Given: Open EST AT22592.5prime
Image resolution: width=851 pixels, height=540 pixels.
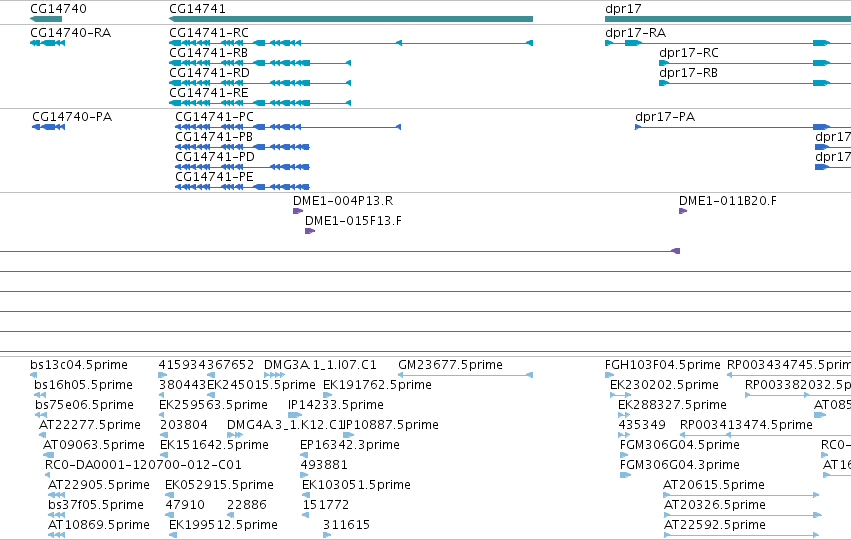Looking at the screenshot, I should click(x=715, y=525).
